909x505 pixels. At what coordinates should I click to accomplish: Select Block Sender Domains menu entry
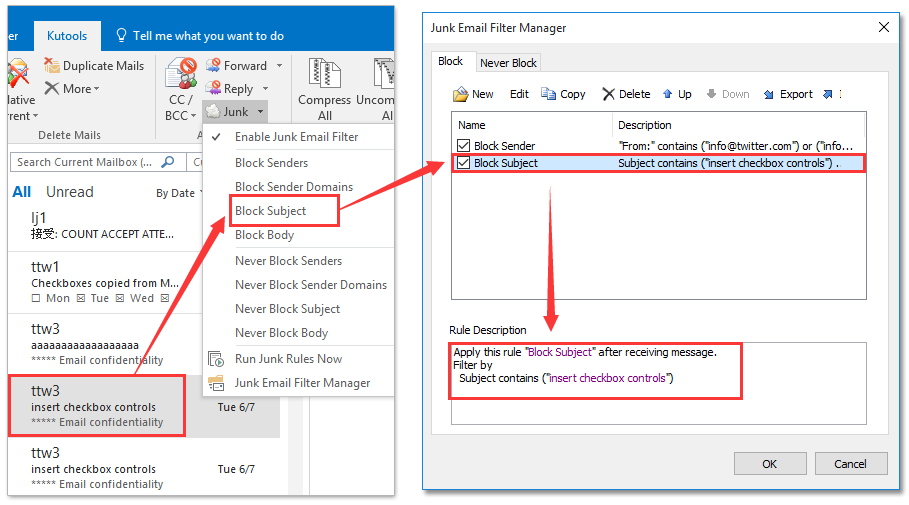point(294,187)
